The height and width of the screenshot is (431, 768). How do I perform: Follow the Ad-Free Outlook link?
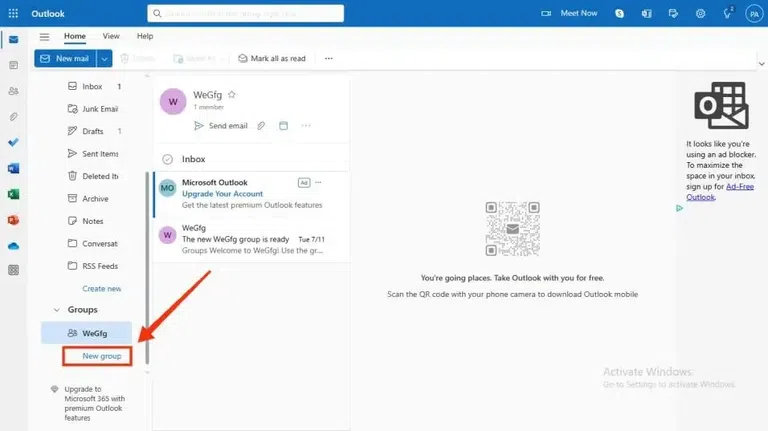720,192
